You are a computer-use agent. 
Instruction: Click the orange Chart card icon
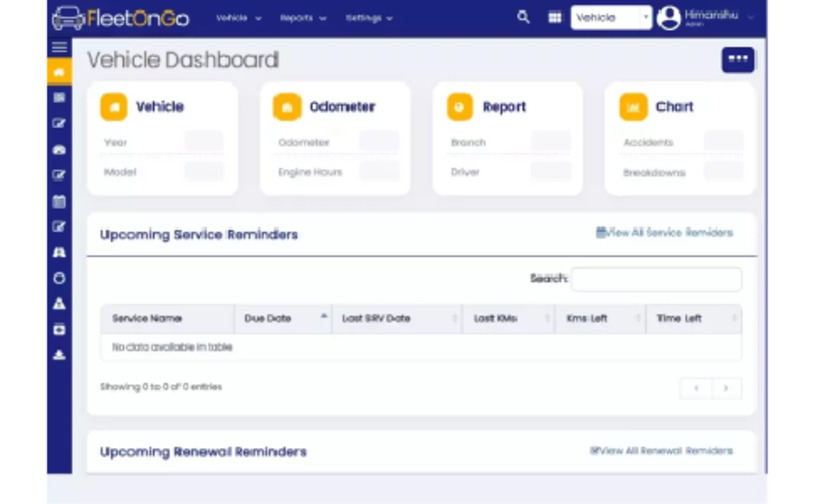tap(633, 107)
